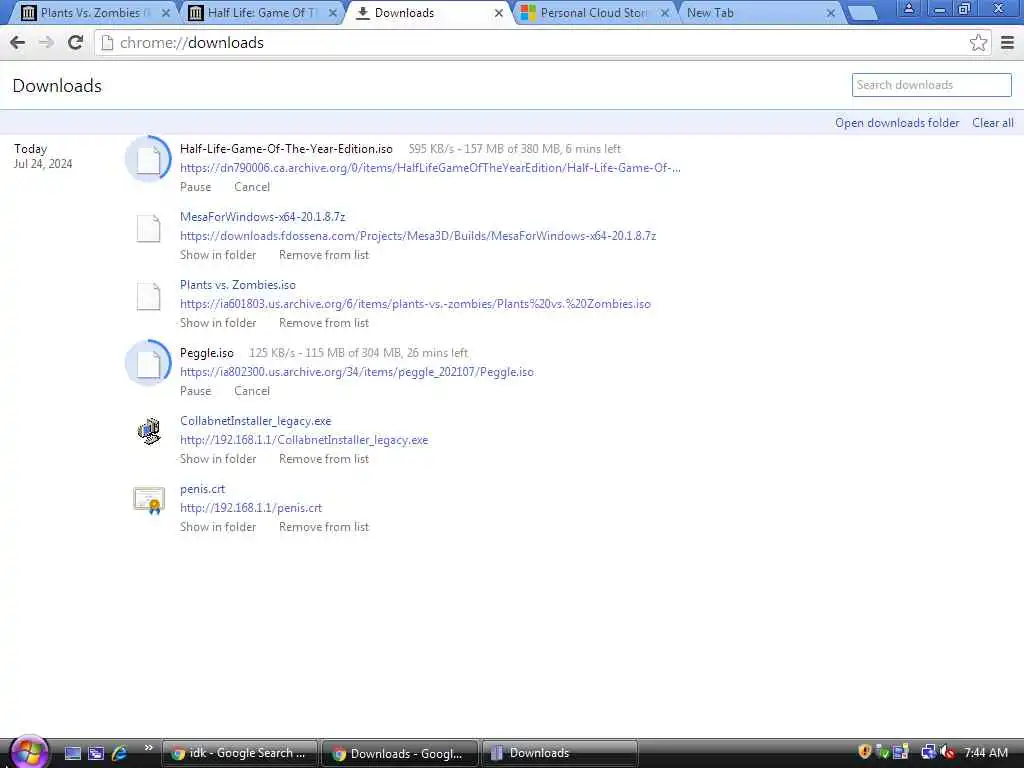Go back with the browser back arrow
Screen dimensions: 1024x768
[18, 42]
